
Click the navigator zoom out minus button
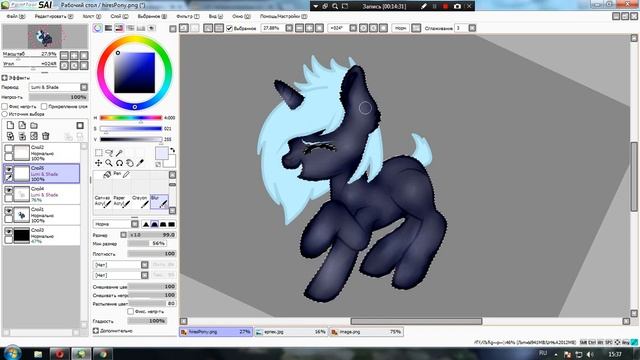64,55
